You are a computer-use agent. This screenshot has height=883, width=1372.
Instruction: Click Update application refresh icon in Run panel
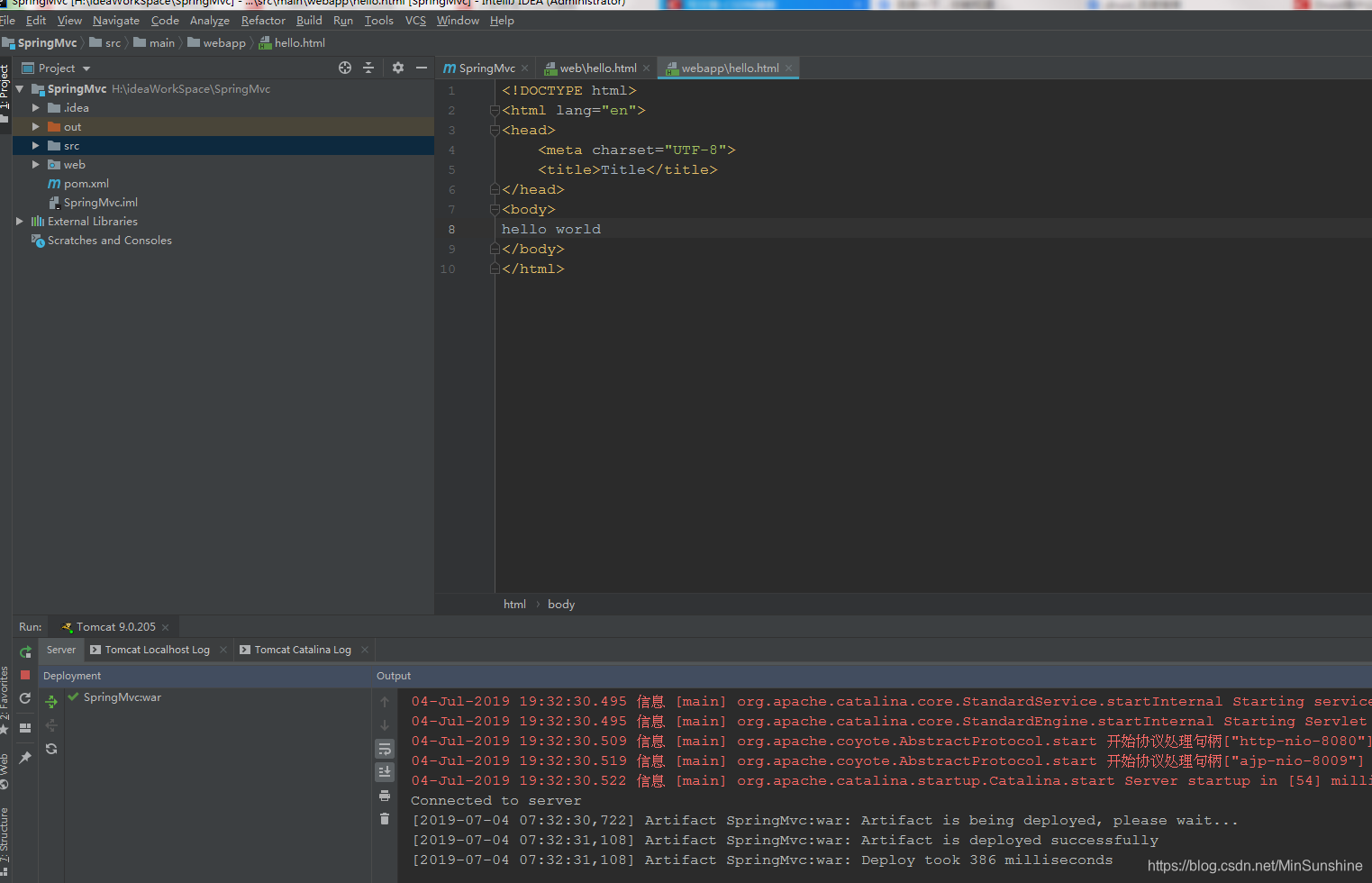[x=25, y=698]
